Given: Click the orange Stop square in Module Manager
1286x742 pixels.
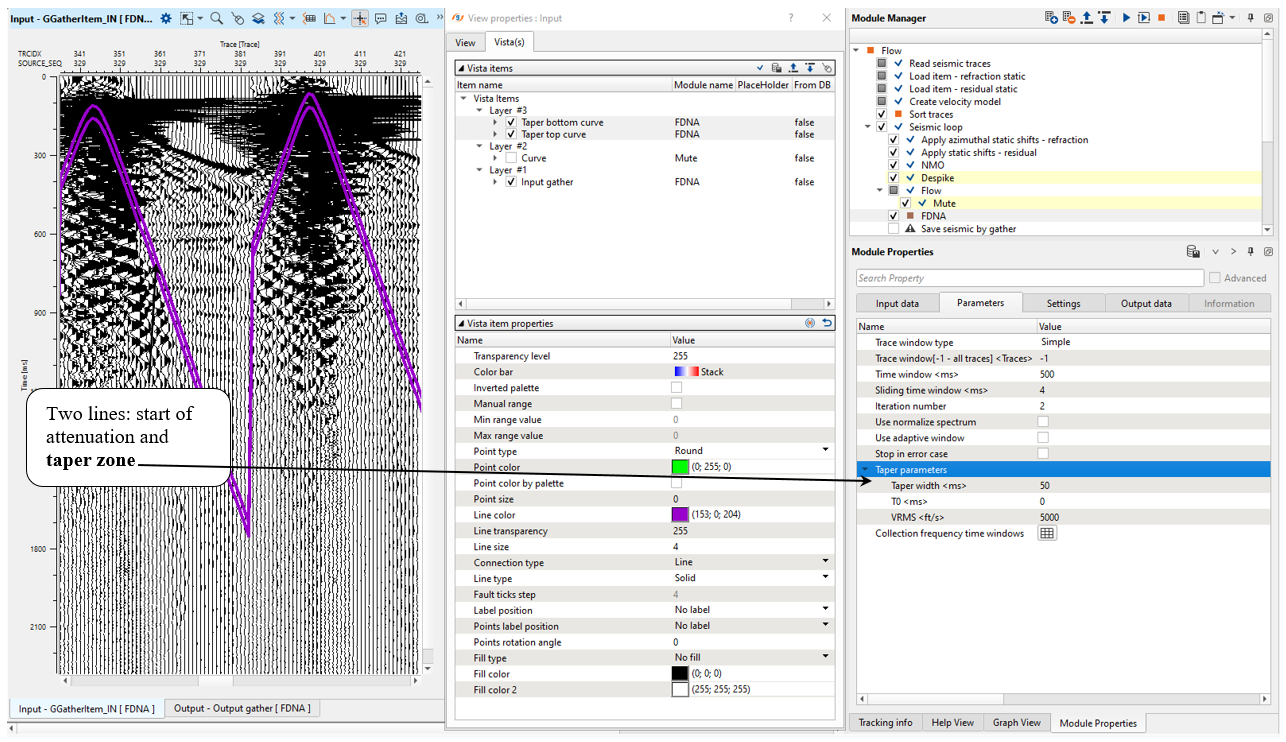Looking at the screenshot, I should [1161, 18].
